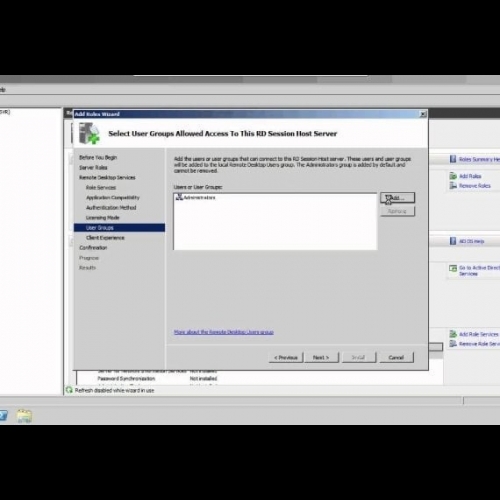Click the Add... button
This screenshot has height=500, width=500.
click(x=397, y=198)
